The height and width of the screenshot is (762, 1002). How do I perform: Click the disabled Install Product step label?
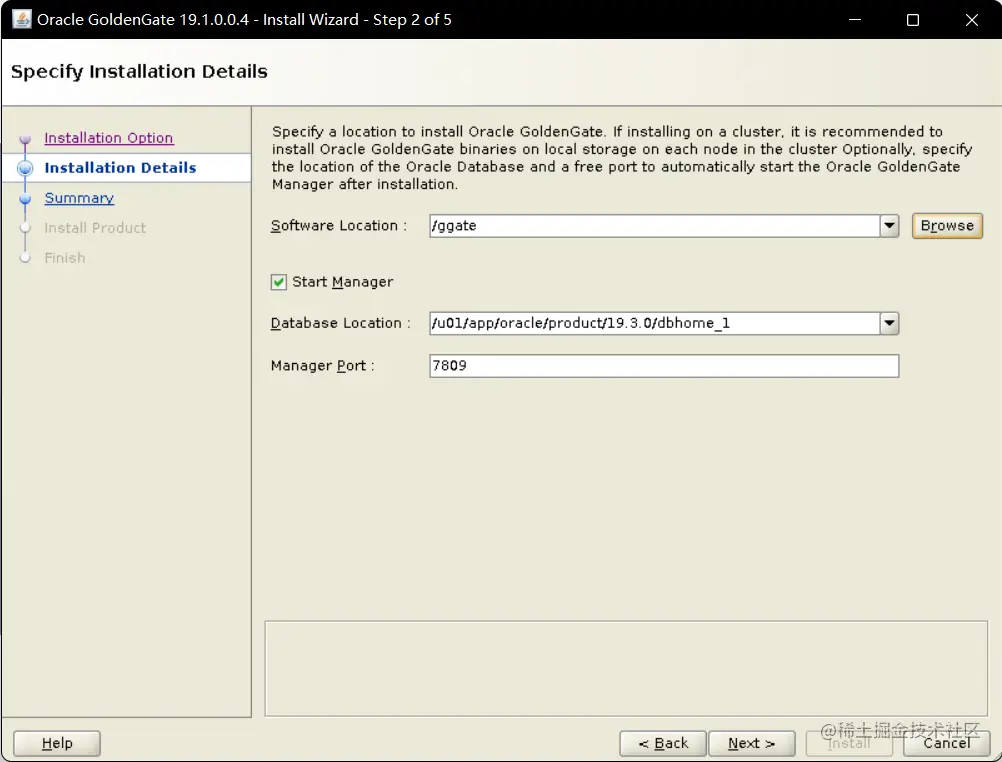click(95, 228)
